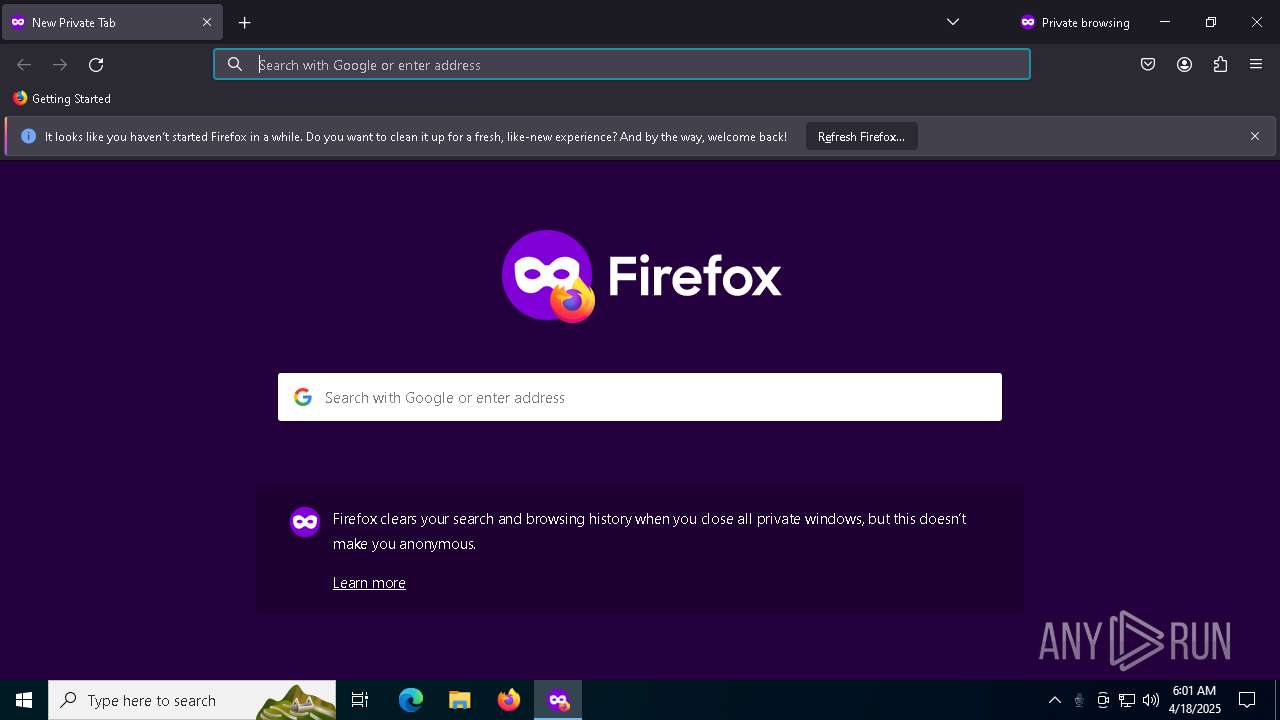Click the notification info icon

(28, 137)
